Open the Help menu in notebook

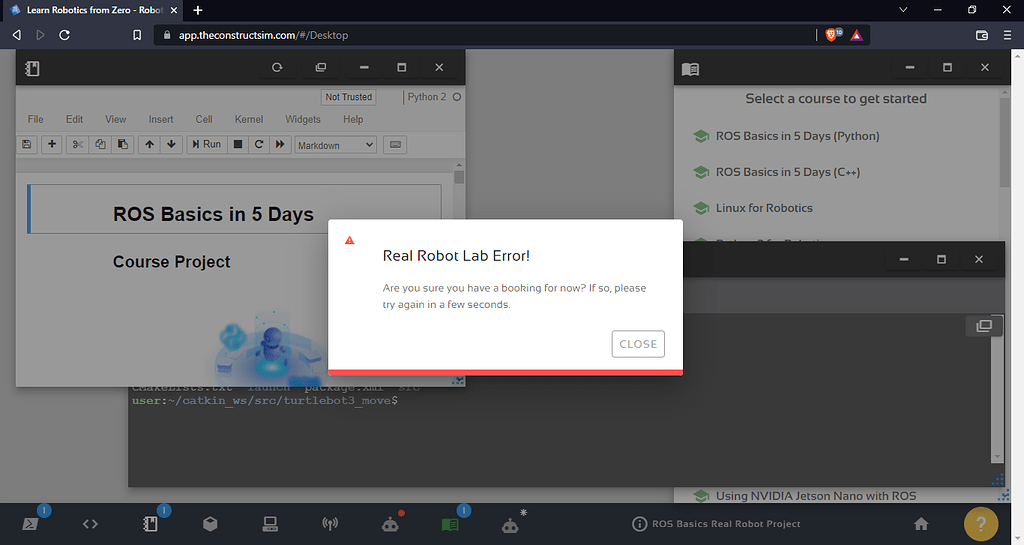point(353,119)
